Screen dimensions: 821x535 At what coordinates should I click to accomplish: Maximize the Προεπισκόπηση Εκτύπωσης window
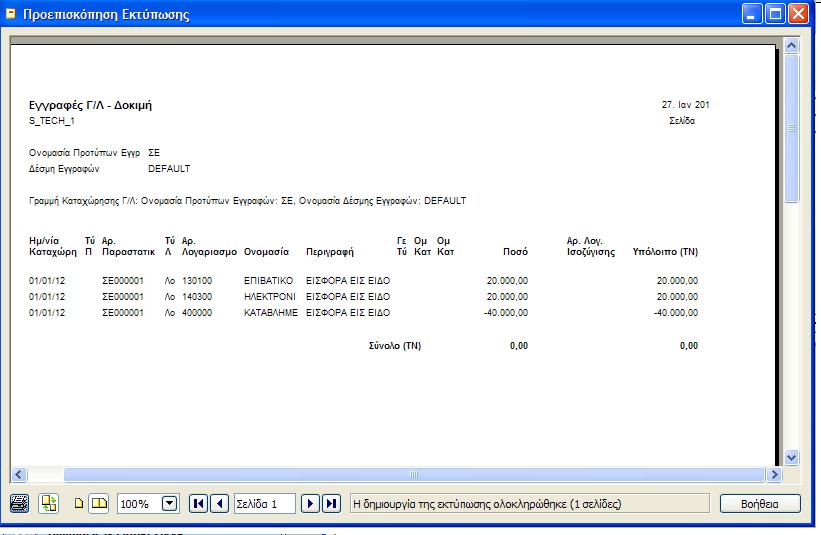[775, 14]
